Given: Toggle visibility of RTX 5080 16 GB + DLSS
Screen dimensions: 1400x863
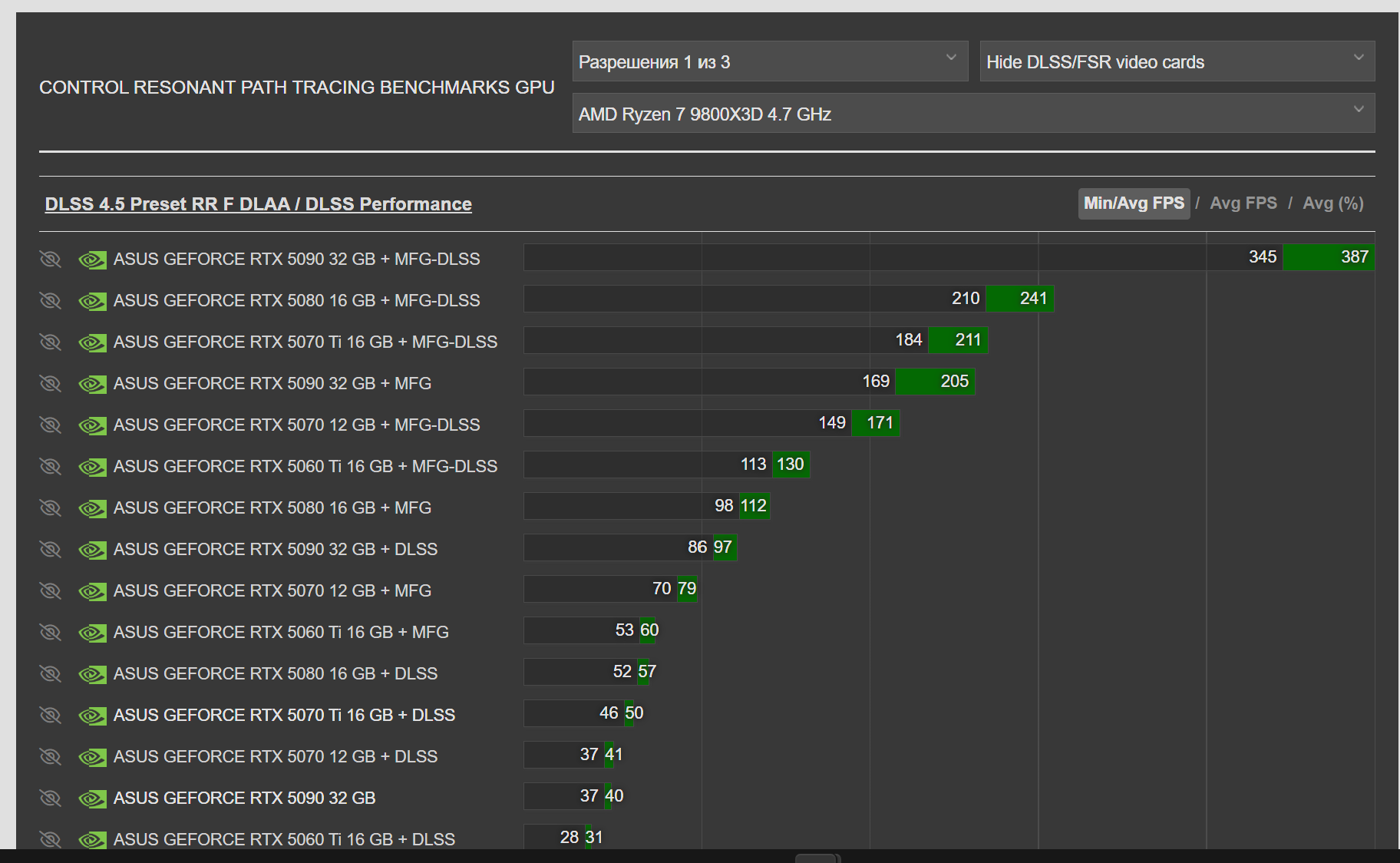Looking at the screenshot, I should click(x=50, y=674).
